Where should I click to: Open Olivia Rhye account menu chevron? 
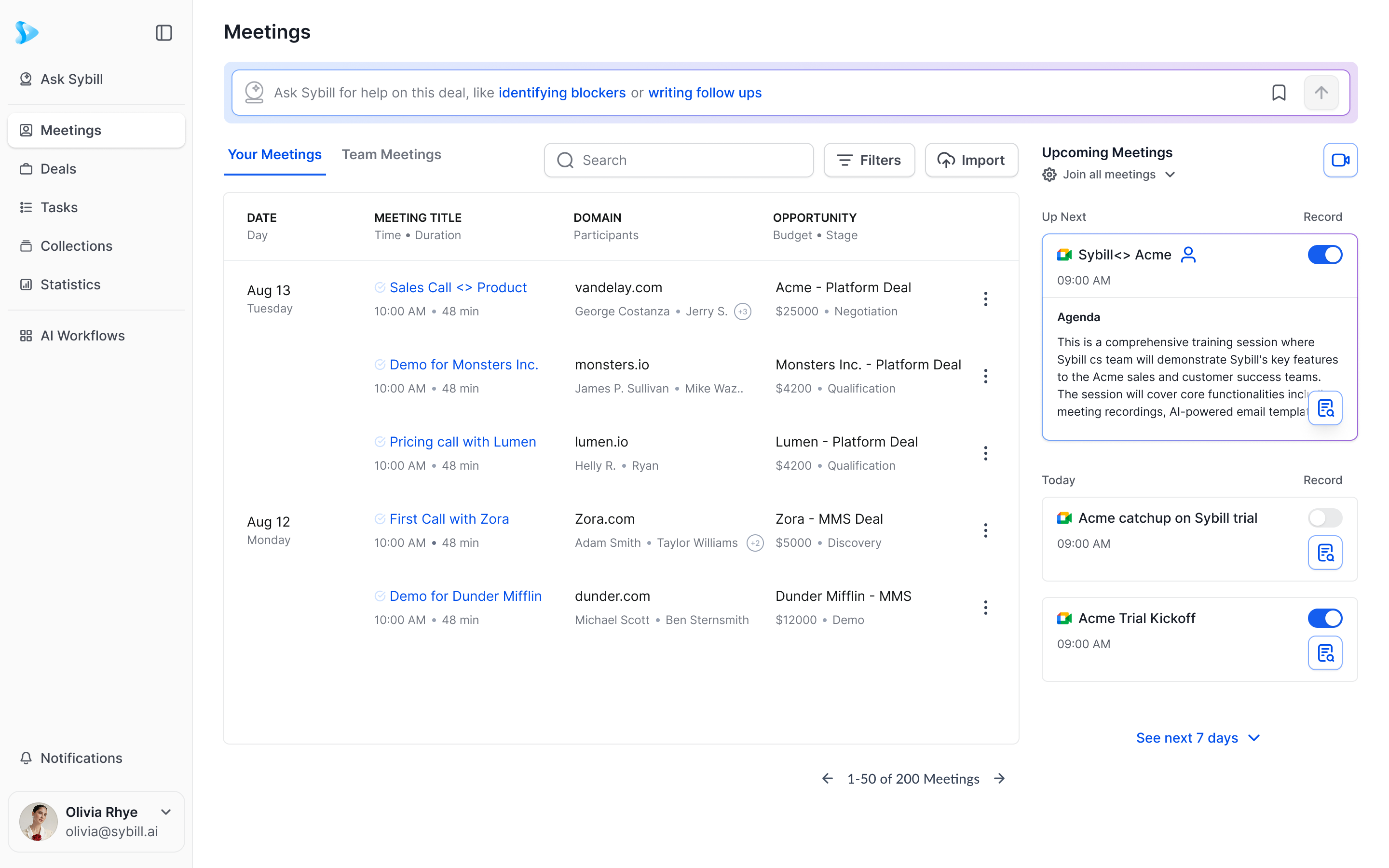click(166, 812)
